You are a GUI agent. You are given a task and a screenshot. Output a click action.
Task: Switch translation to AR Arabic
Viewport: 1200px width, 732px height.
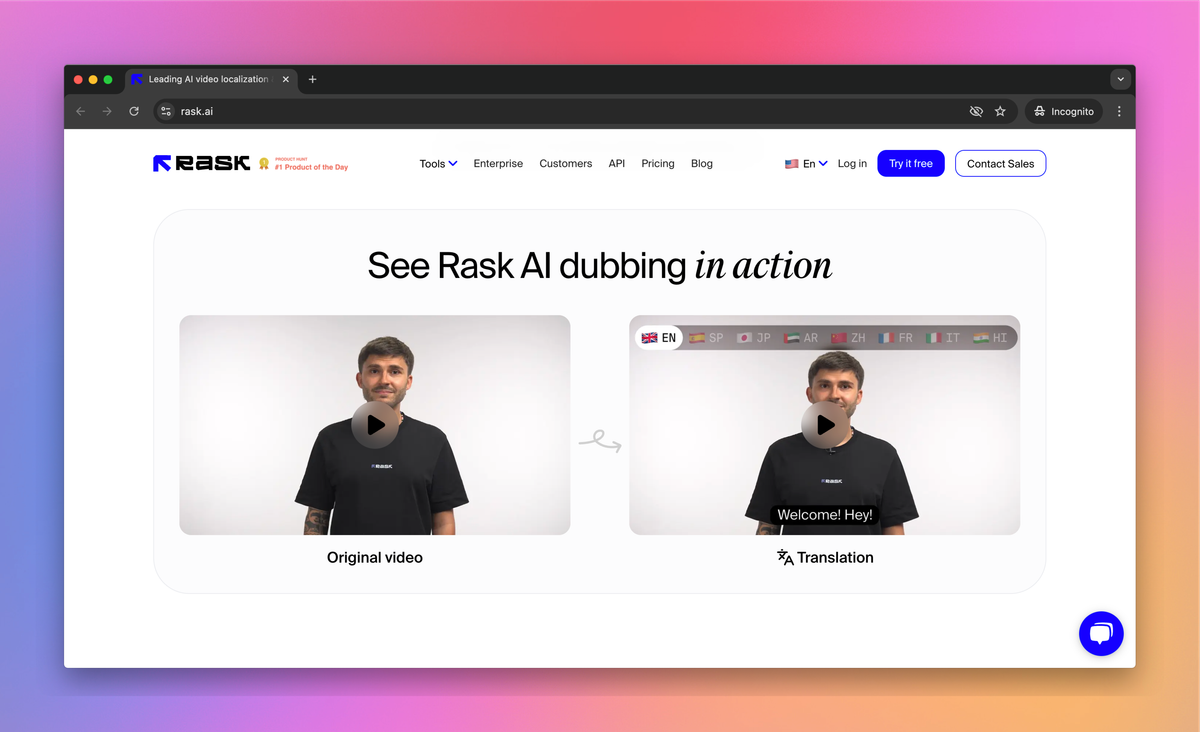click(801, 338)
